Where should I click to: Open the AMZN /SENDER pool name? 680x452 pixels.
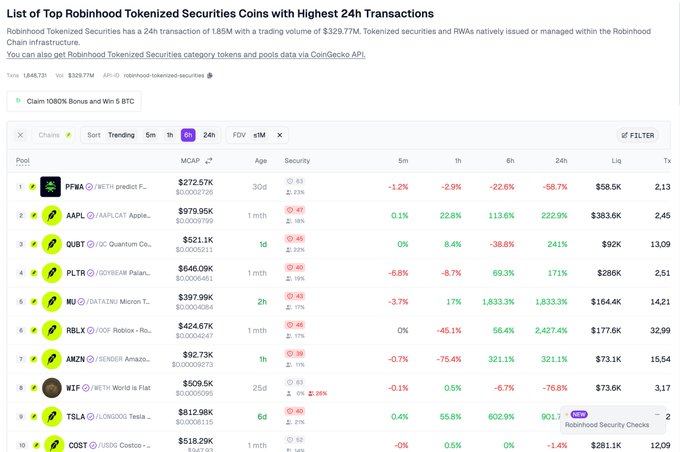tap(108, 359)
